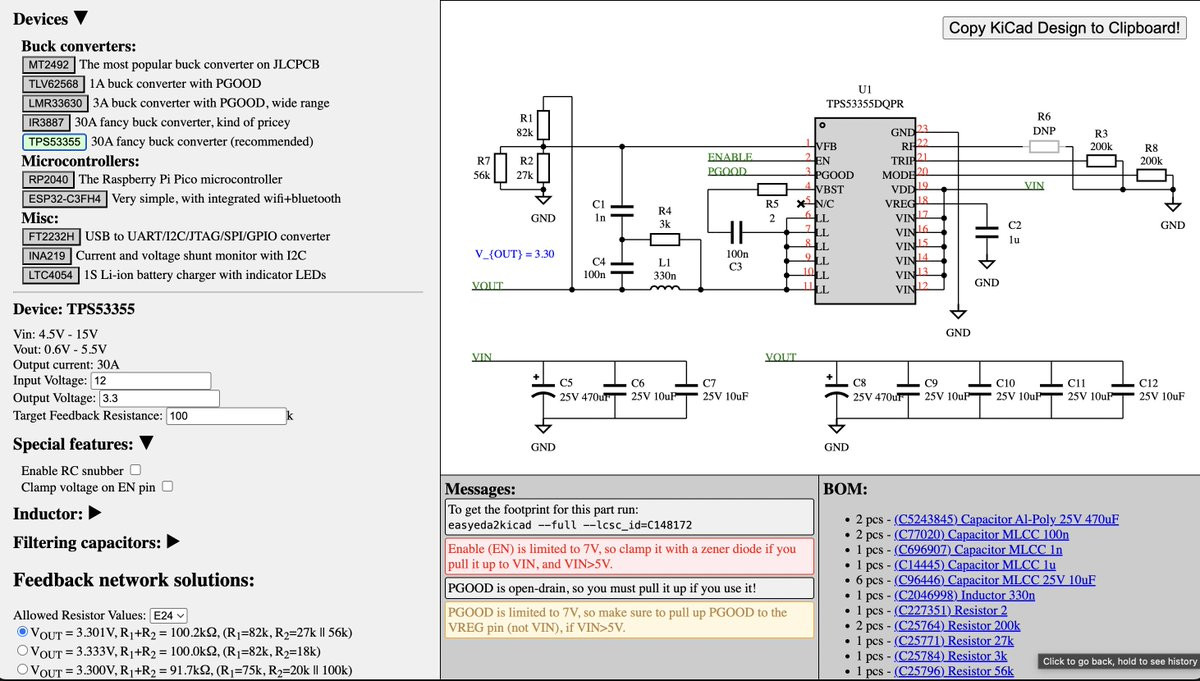Click the C10 25V 10uF capacitor symbol
Image resolution: width=1200 pixels, height=681 pixels.
pos(979,390)
